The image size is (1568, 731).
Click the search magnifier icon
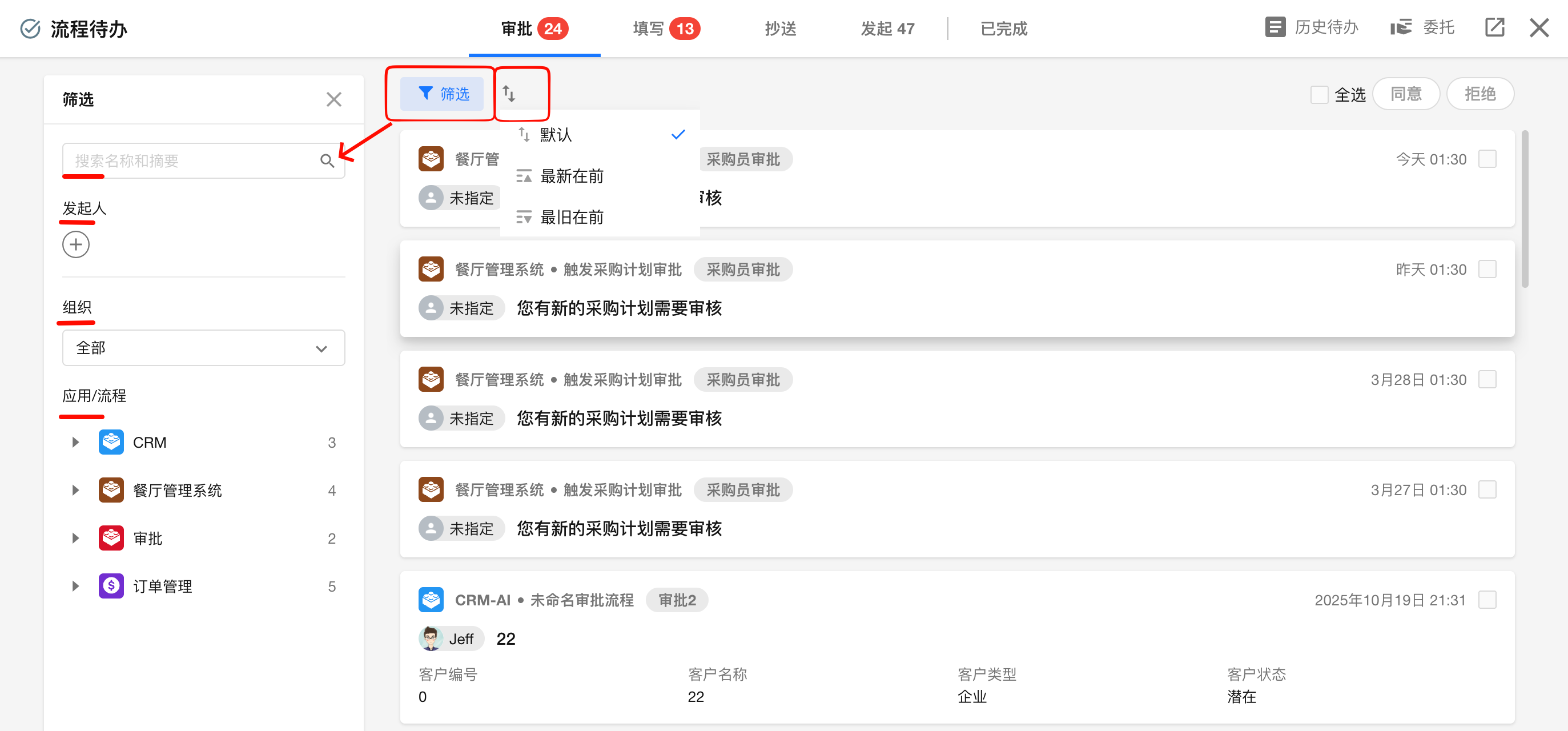[x=327, y=160]
